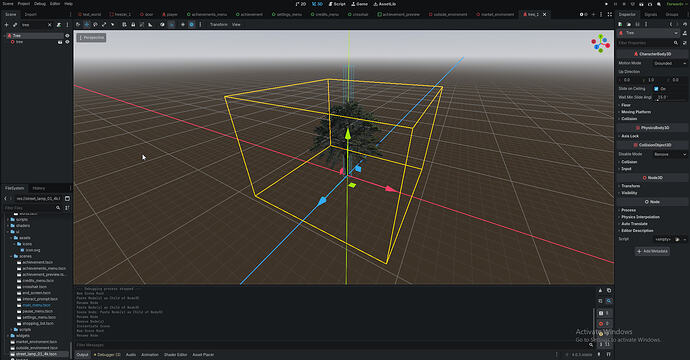Open the Shader Editor bottom panel
The height and width of the screenshot is (360, 690).
click(x=176, y=355)
